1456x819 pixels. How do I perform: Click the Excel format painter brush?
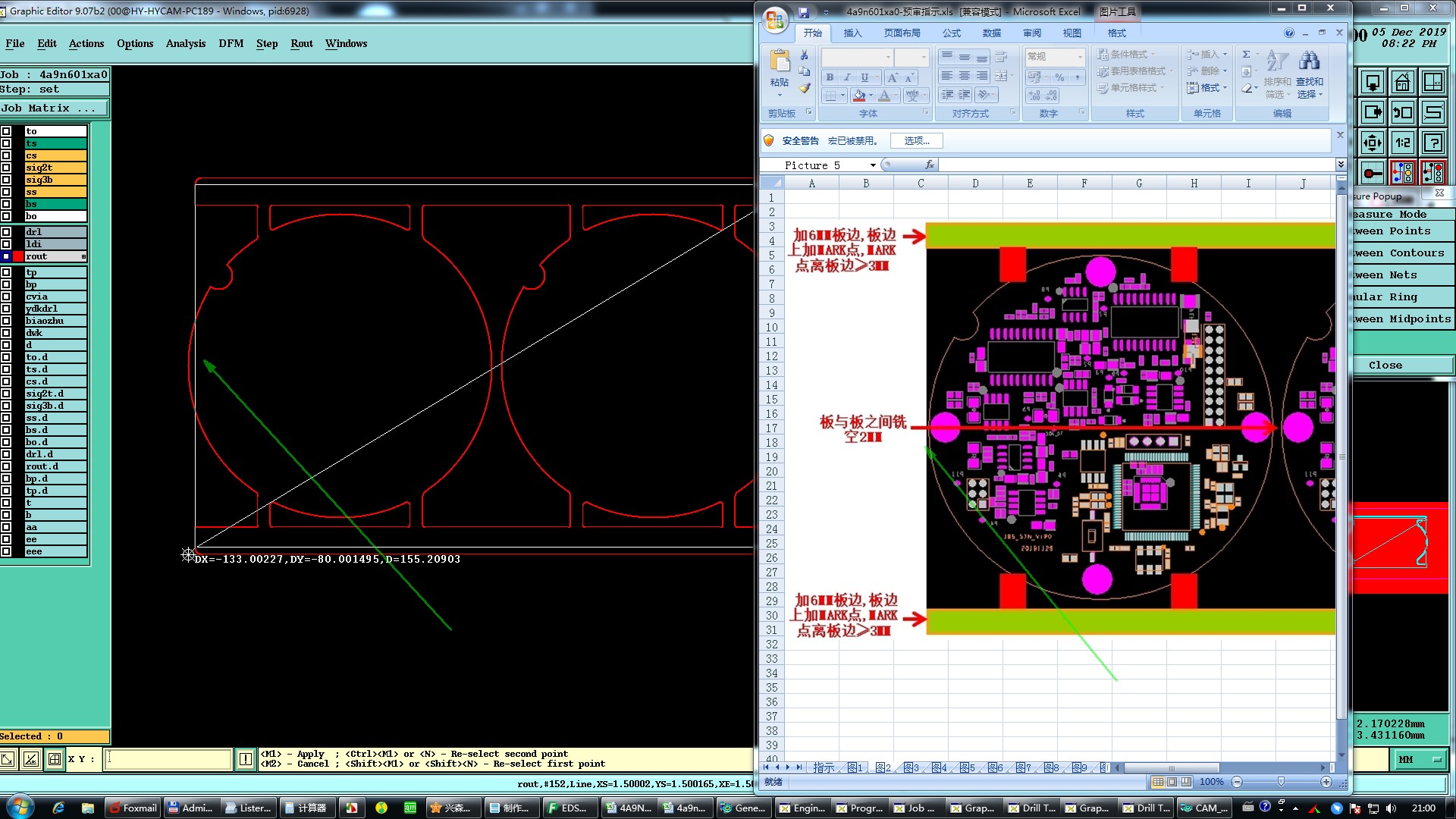click(x=805, y=89)
